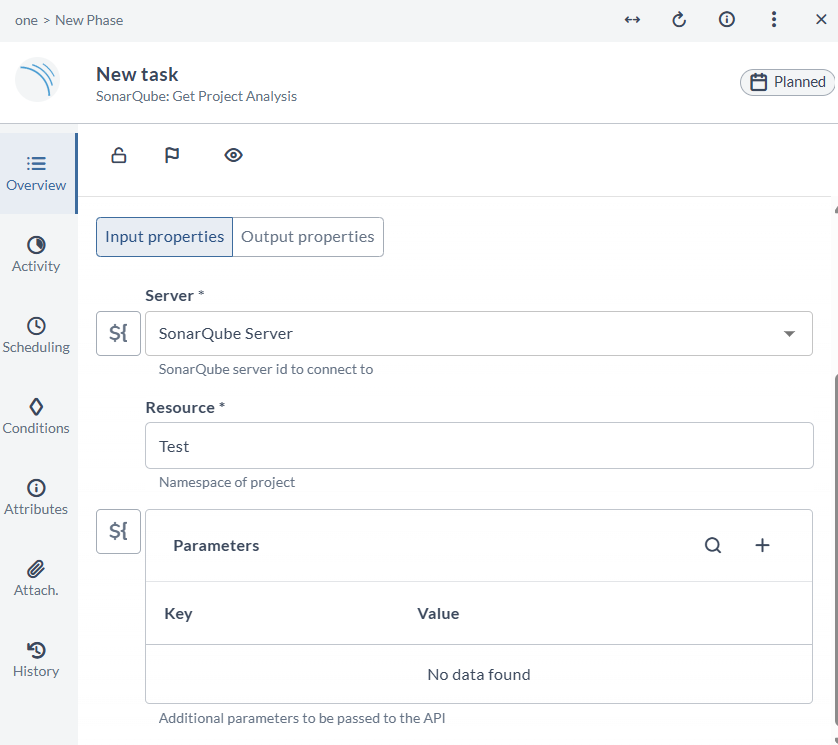This screenshot has height=745, width=838.
Task: Switch to Output properties tab
Action: 308,237
